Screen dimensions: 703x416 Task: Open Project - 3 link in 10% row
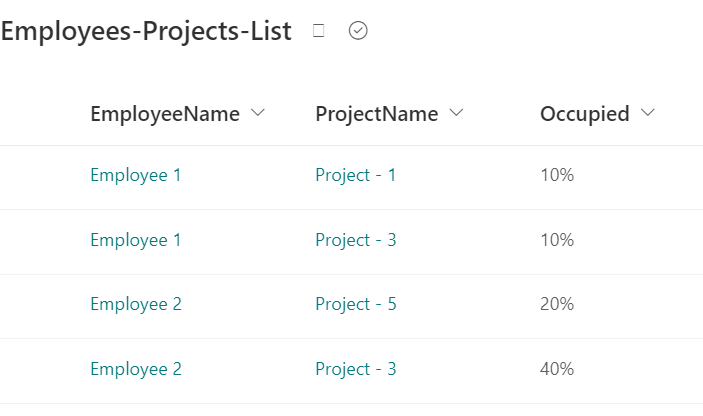(356, 240)
